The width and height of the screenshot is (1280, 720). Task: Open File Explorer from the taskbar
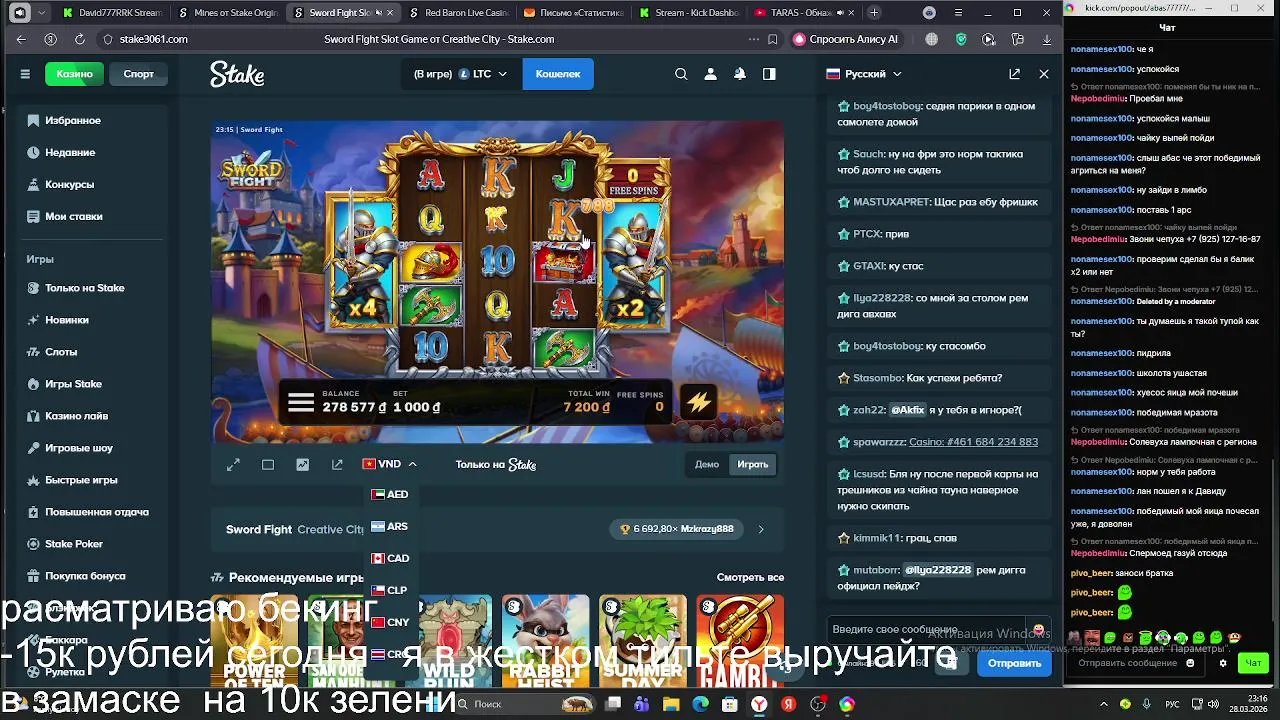point(671,704)
